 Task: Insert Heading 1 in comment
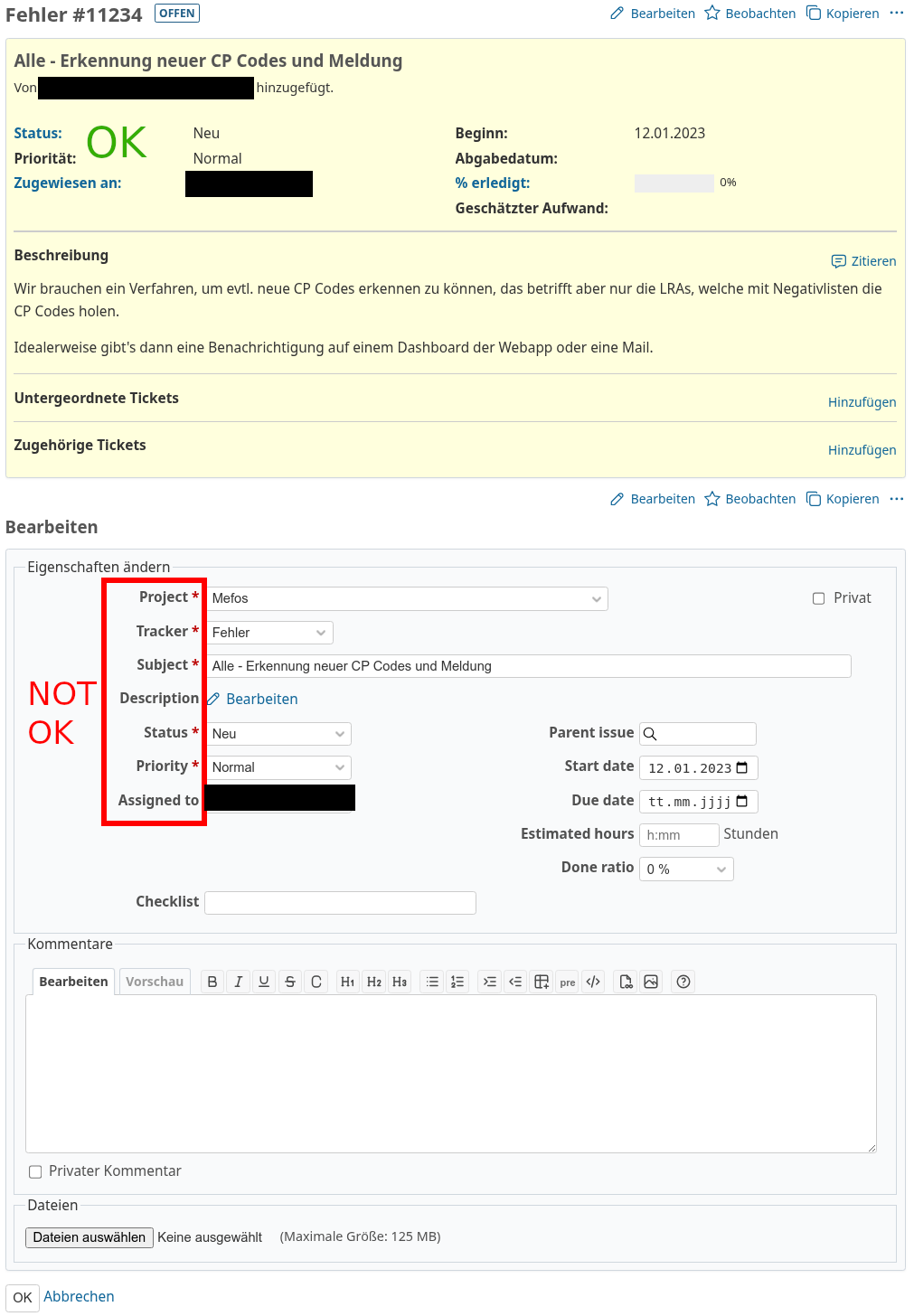348,982
